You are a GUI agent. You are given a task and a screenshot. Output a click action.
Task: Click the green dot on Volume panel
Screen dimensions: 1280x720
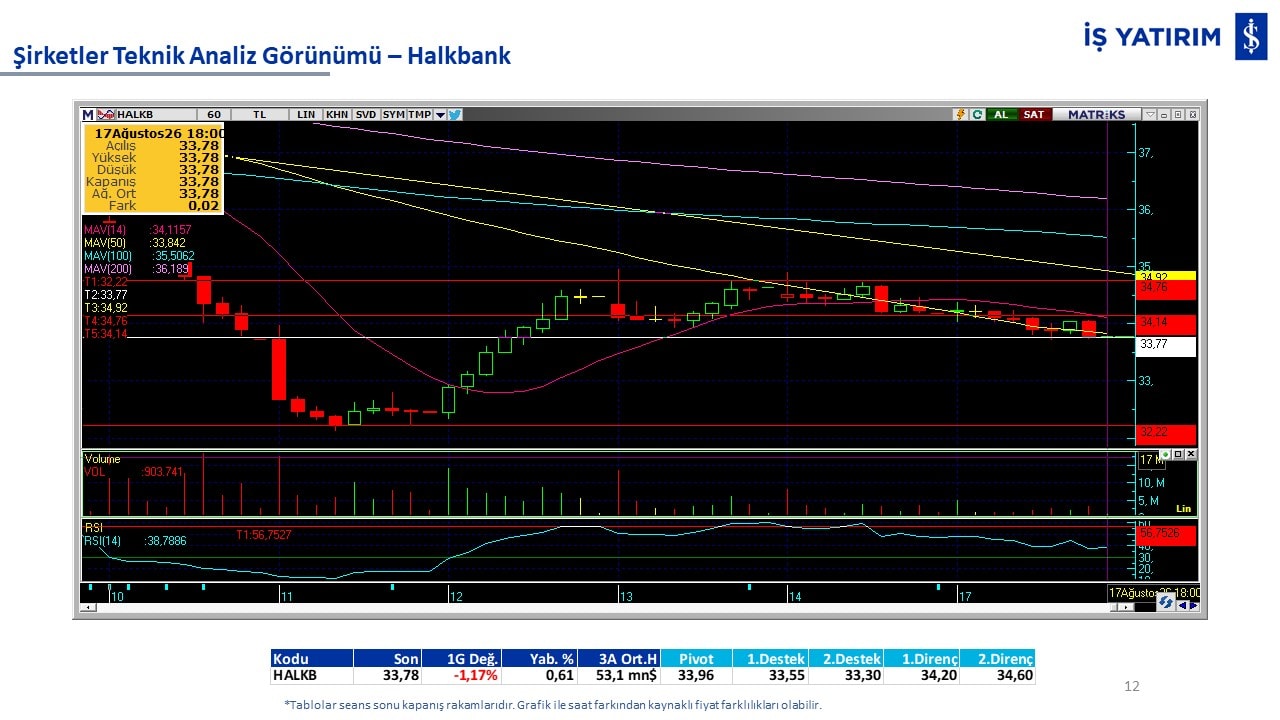pyautogui.click(x=1165, y=454)
